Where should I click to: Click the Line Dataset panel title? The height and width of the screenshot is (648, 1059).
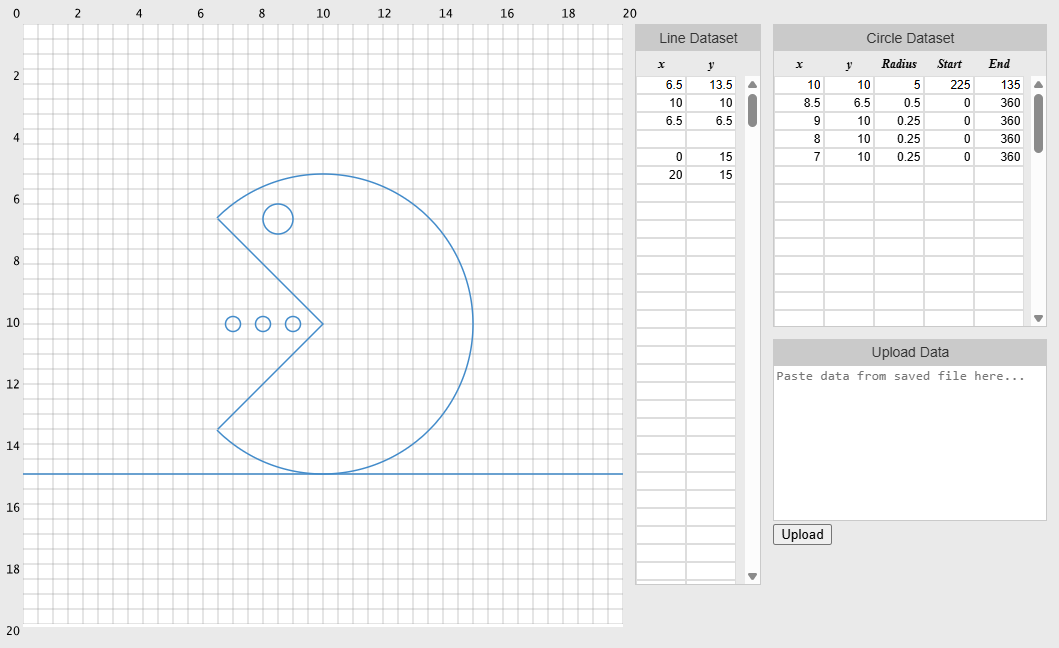(698, 39)
